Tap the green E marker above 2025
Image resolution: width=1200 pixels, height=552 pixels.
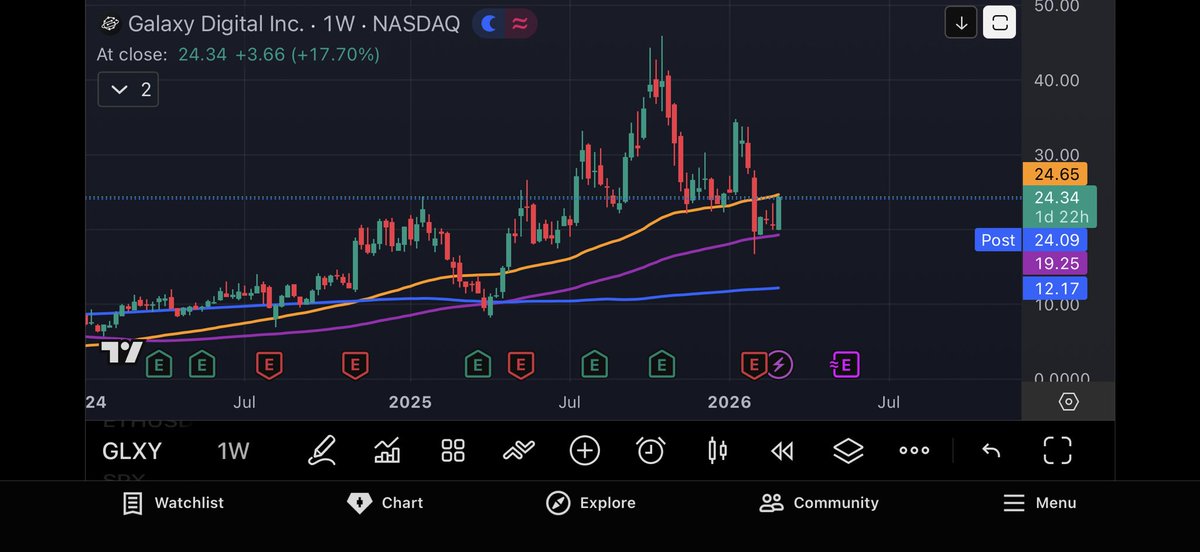(477, 365)
